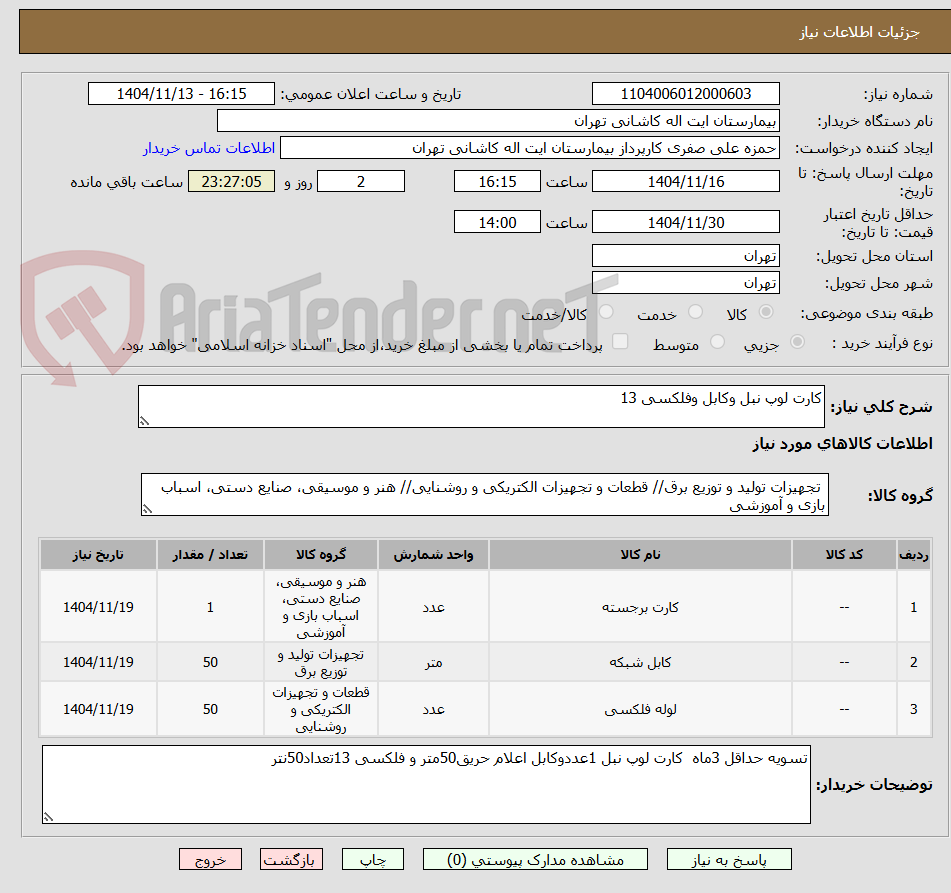This screenshot has width=951, height=893.
Task: Click the بازگشت back button
Action: (291, 860)
